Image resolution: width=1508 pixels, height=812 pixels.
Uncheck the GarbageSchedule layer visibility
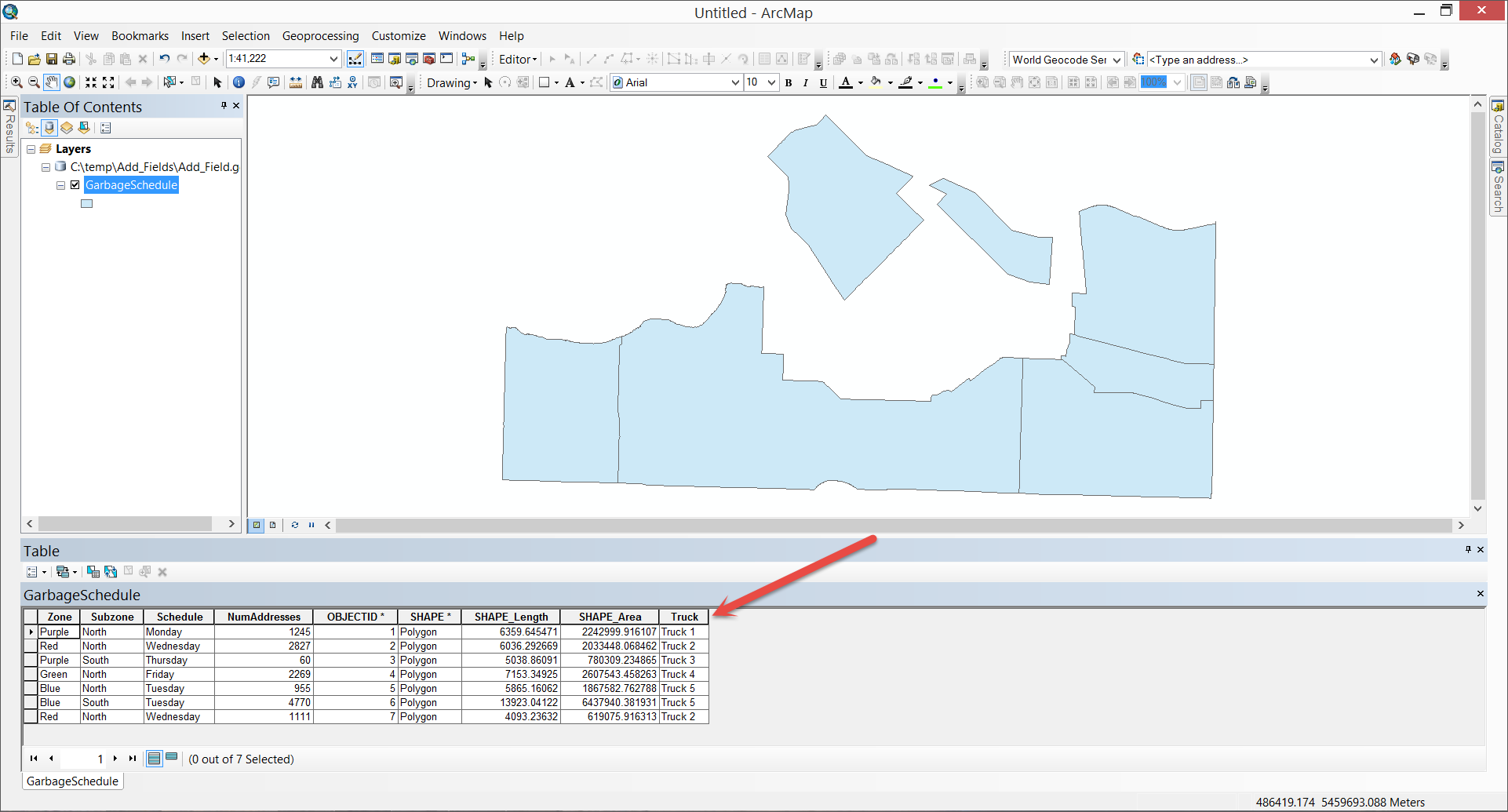75,184
